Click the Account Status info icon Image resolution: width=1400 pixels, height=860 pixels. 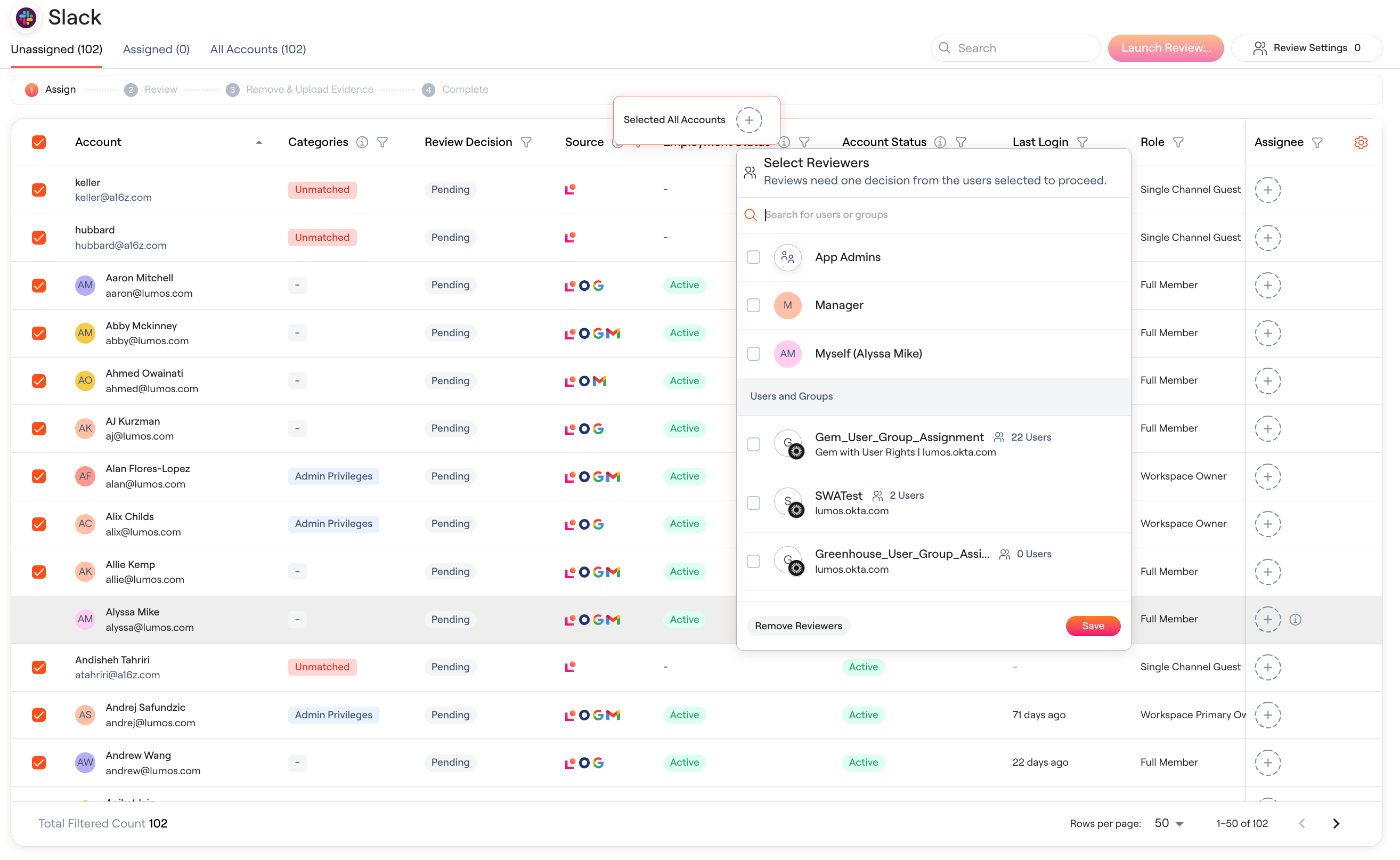coord(940,142)
